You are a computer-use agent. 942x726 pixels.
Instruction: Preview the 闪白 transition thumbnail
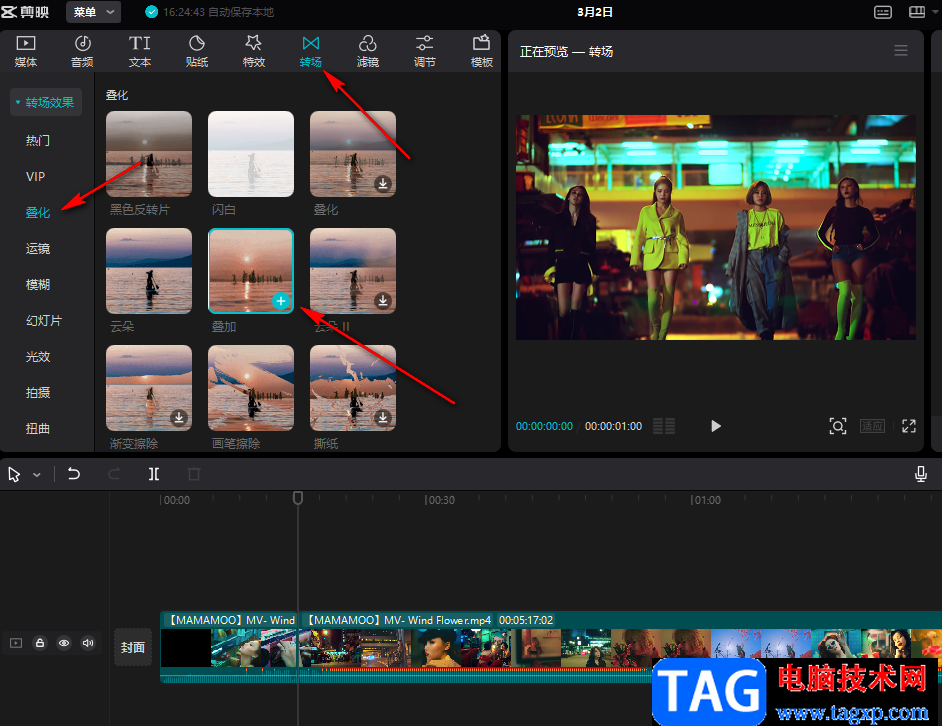click(x=251, y=154)
